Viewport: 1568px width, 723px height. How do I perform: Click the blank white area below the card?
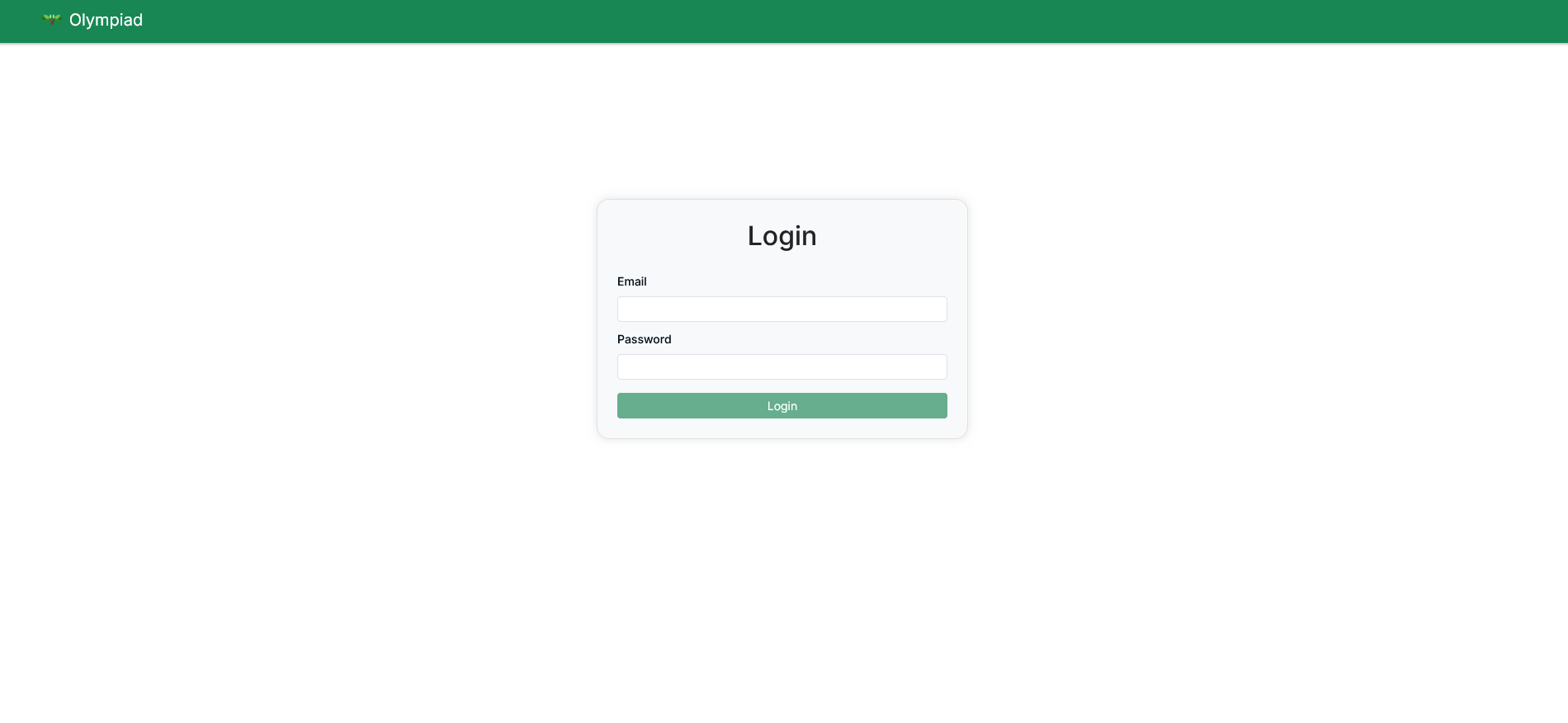(782, 578)
